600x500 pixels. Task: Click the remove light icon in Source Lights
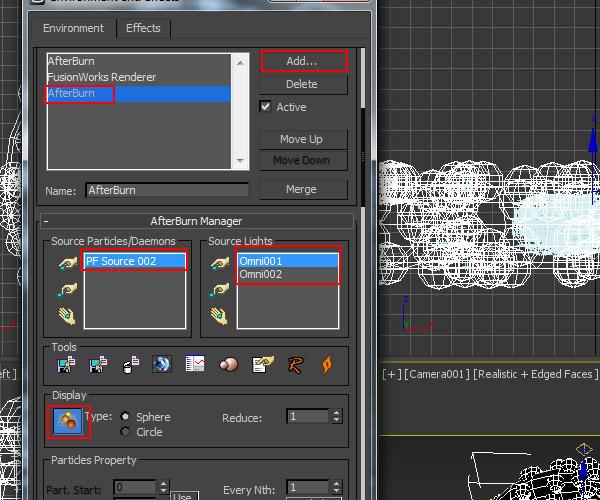220,290
